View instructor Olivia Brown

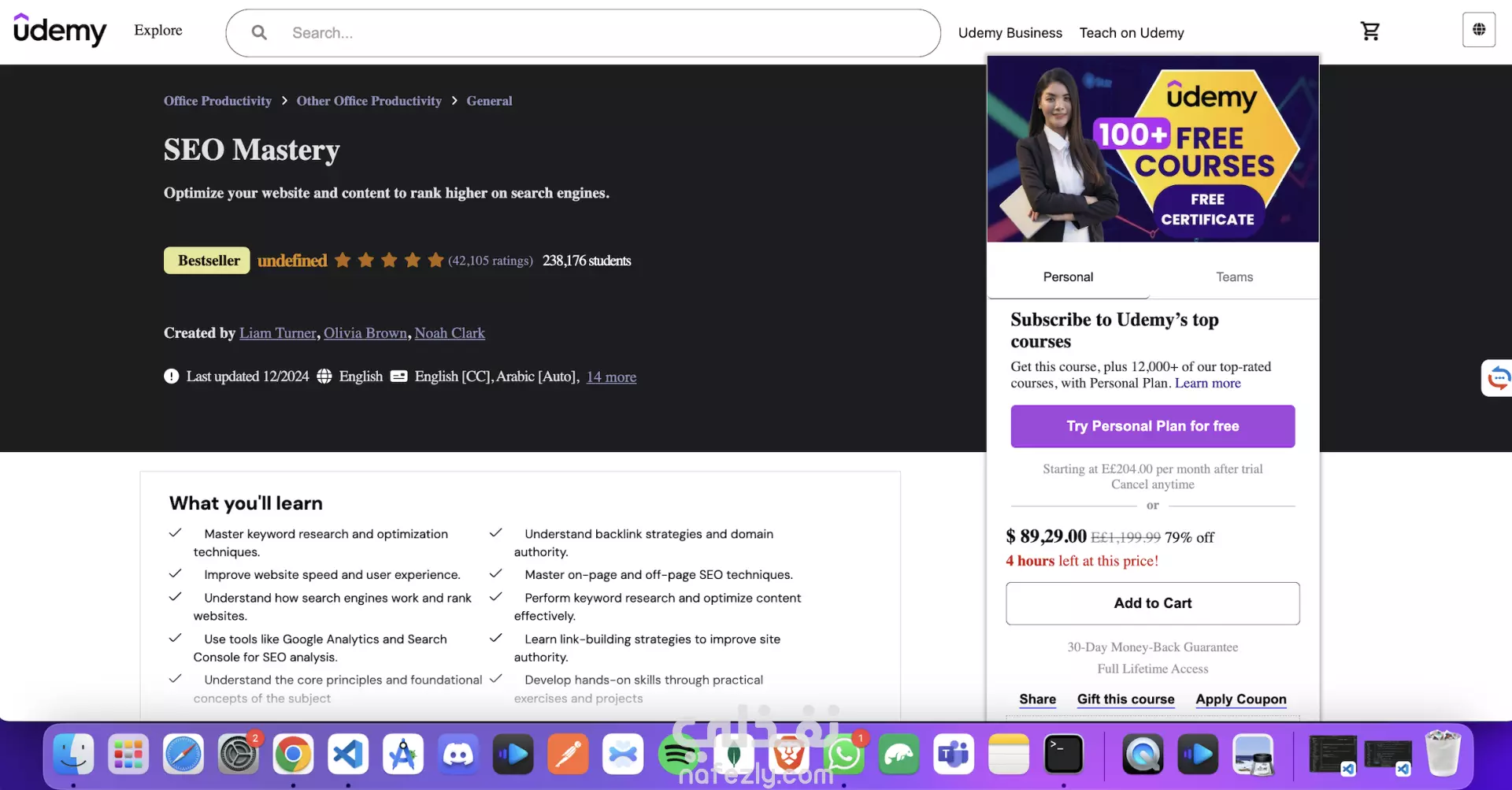click(365, 333)
